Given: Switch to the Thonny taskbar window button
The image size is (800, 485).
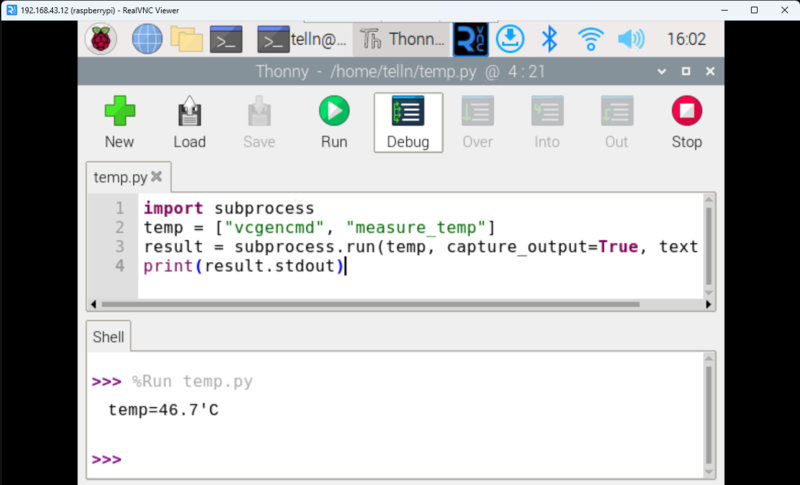Looking at the screenshot, I should pyautogui.click(x=401, y=39).
